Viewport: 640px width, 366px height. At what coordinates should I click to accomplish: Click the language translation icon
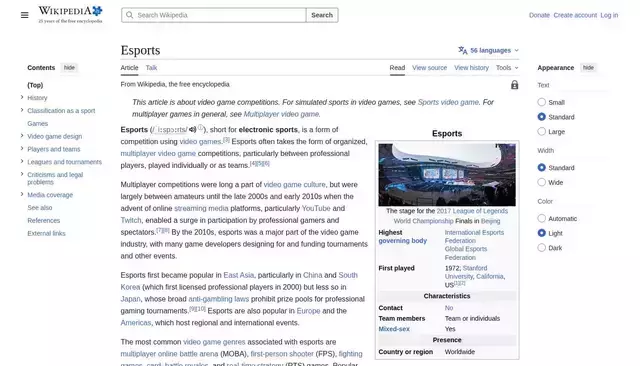click(462, 50)
